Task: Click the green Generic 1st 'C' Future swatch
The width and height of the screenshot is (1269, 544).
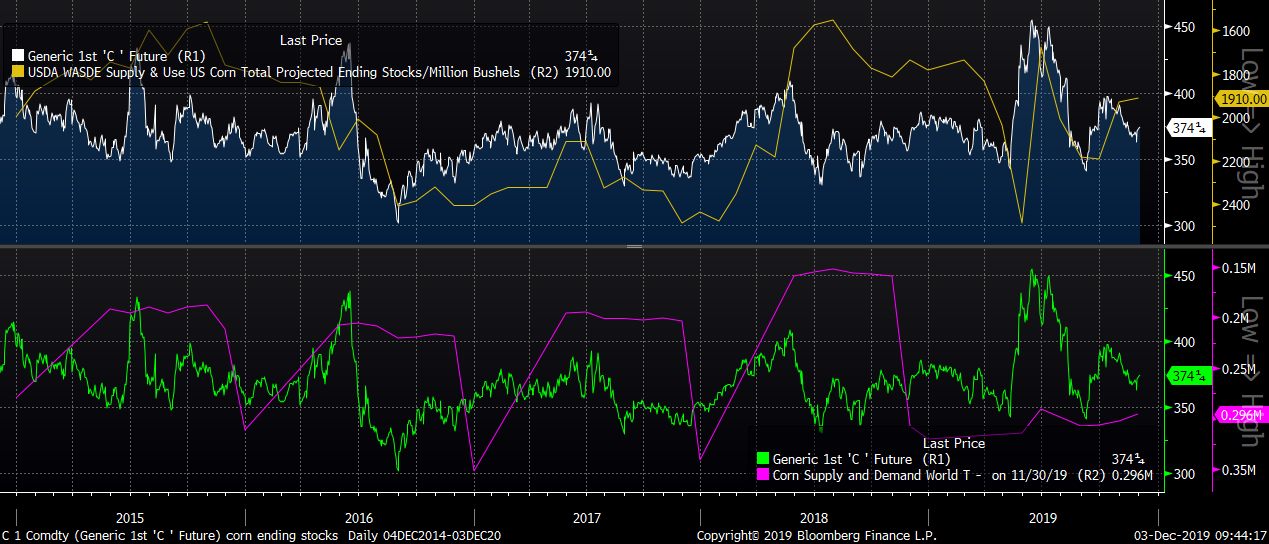Action: (764, 459)
